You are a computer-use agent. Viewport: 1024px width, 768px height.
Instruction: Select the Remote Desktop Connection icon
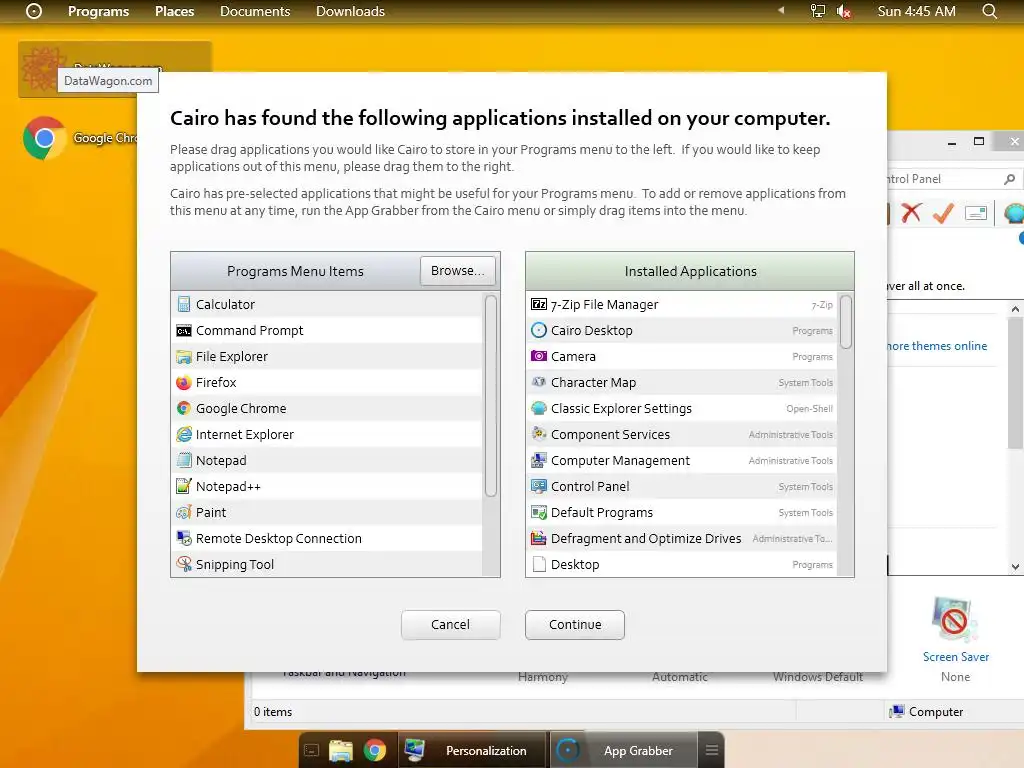tap(184, 538)
